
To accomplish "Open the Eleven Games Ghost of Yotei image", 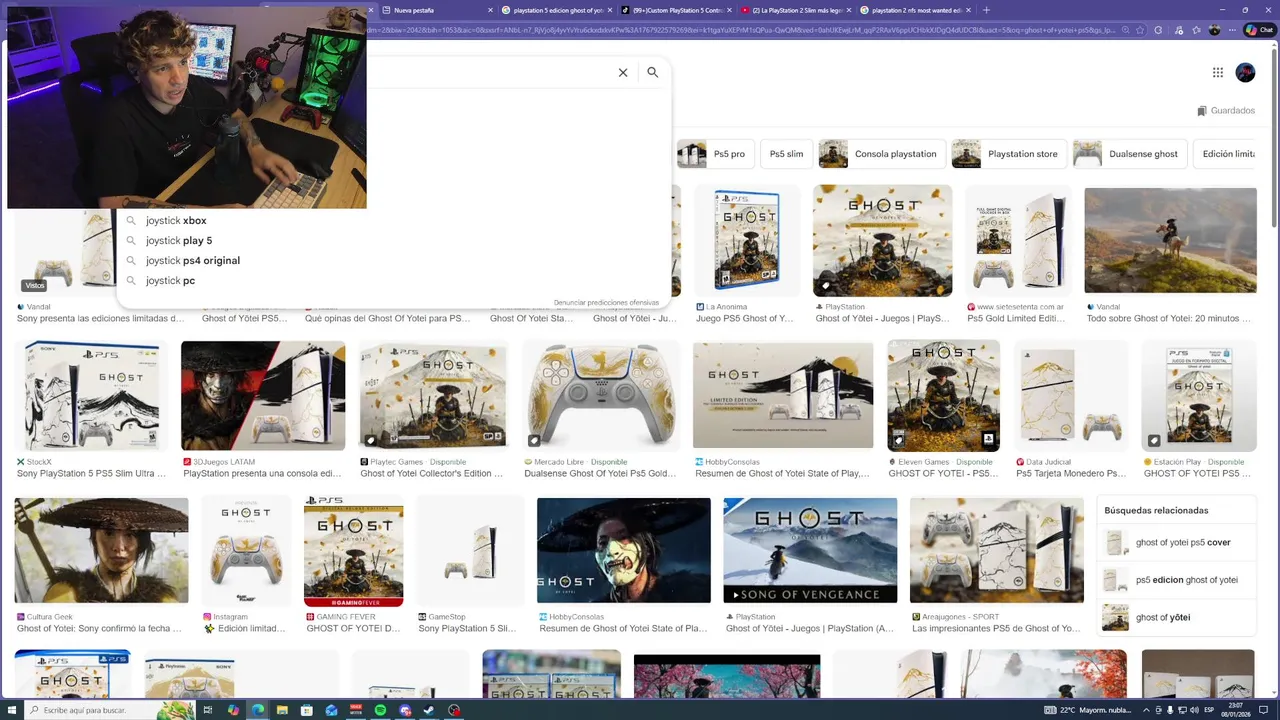I will click(943, 396).
